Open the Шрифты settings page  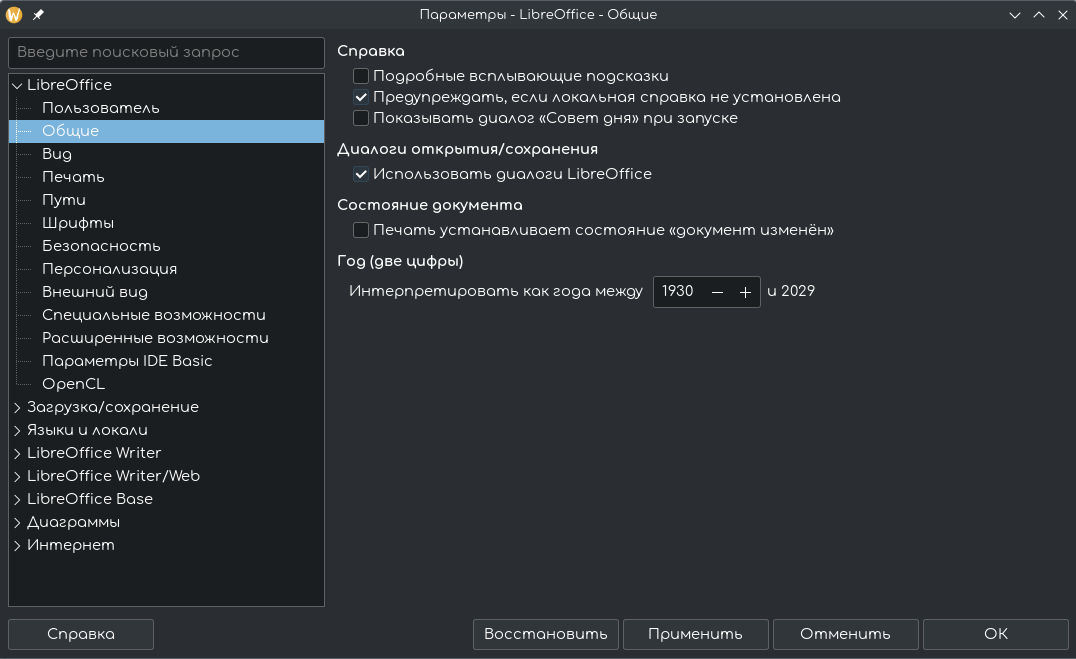(78, 223)
